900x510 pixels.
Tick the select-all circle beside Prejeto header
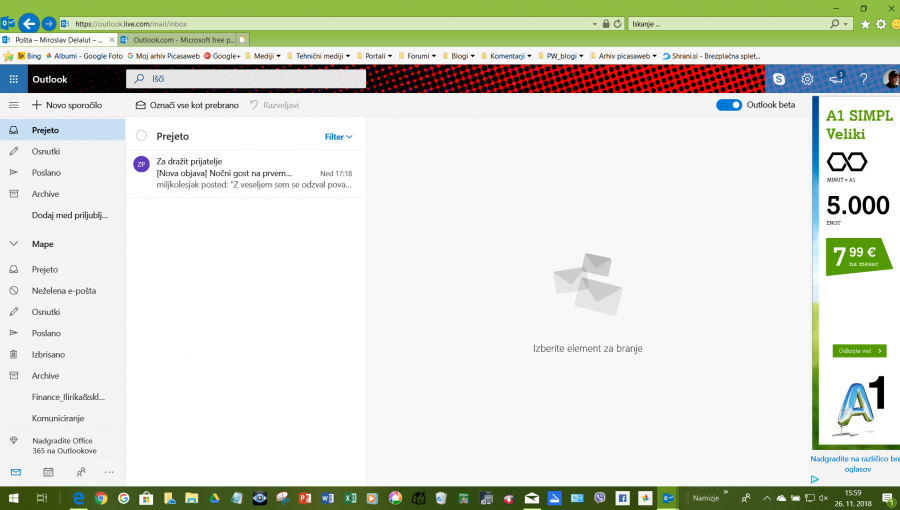pos(141,136)
